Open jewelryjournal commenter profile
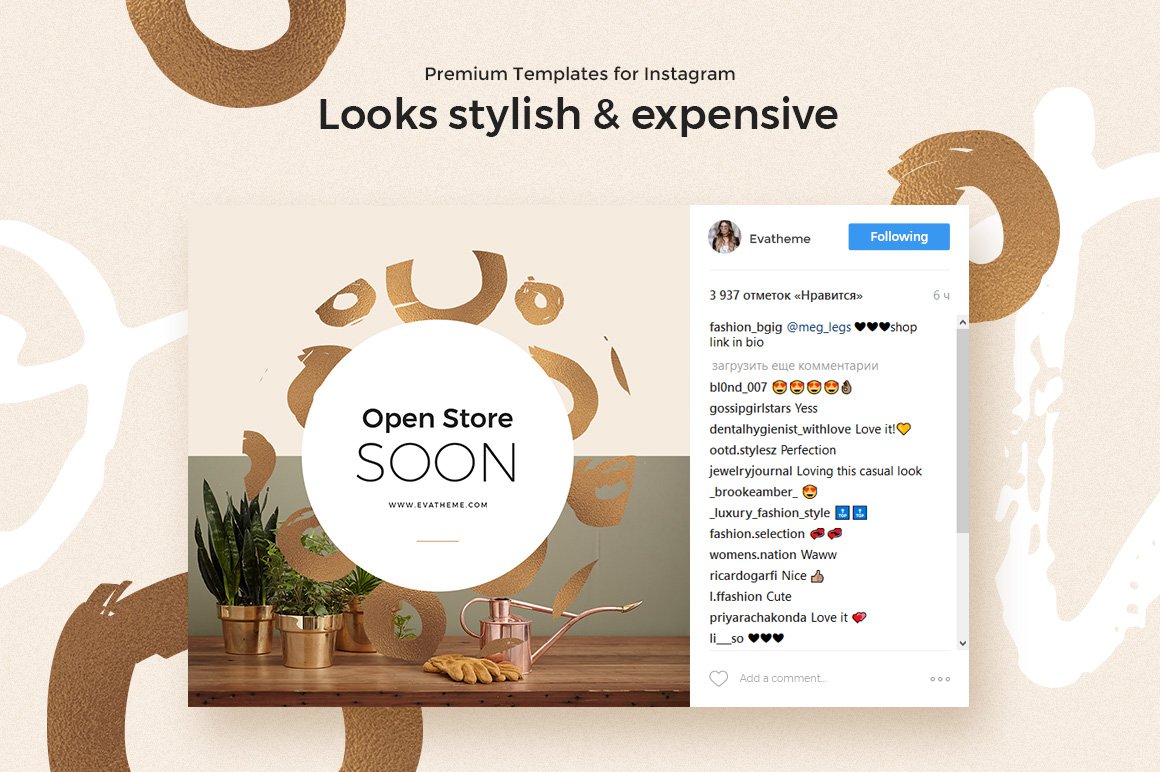1160x772 pixels. 751,471
